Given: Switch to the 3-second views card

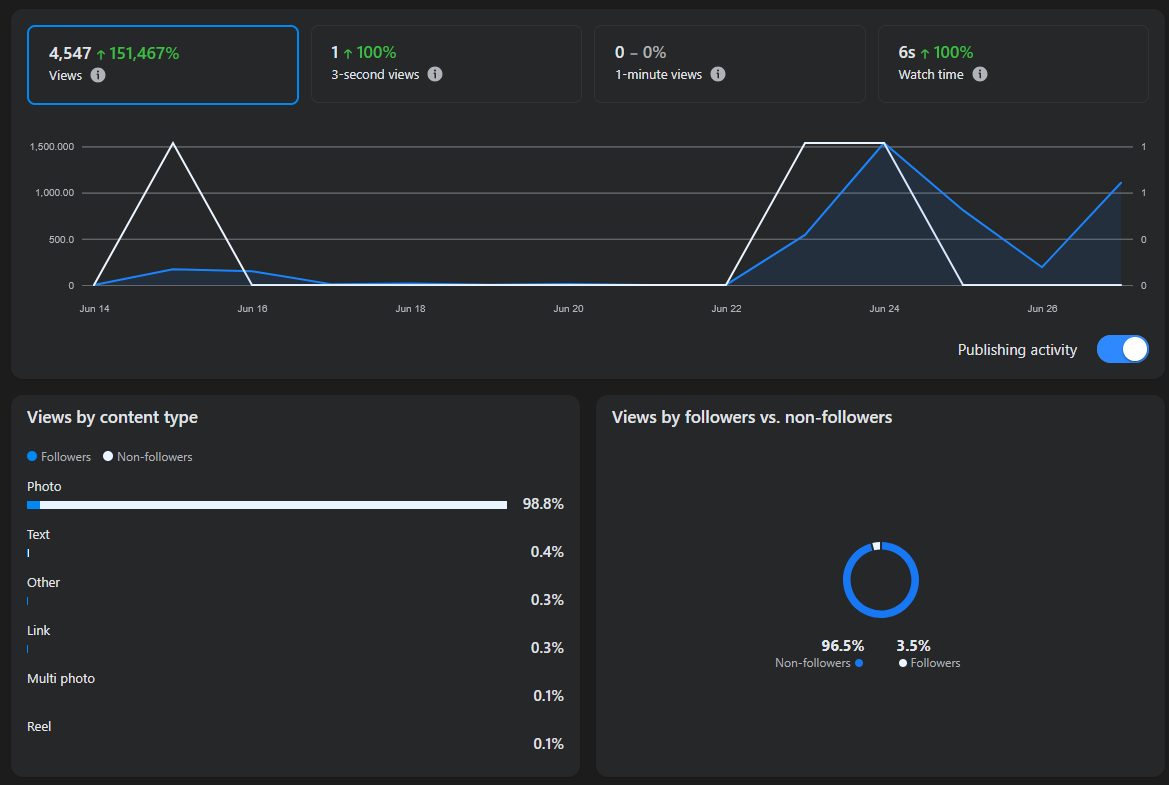Looking at the screenshot, I should (x=446, y=64).
